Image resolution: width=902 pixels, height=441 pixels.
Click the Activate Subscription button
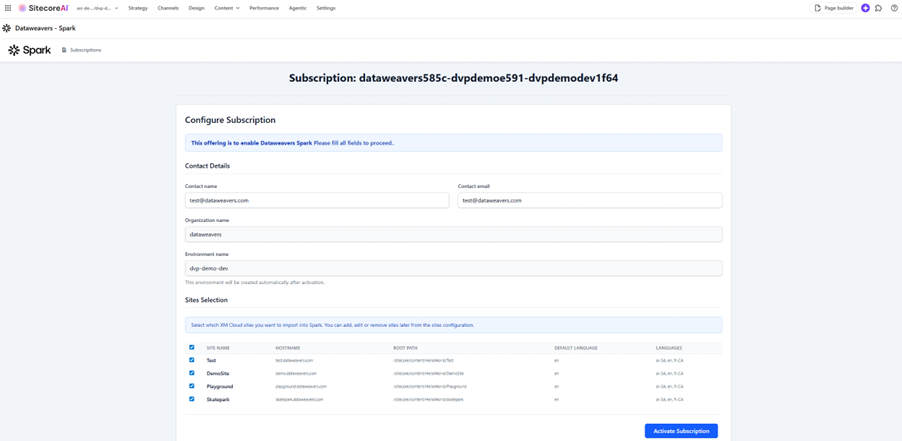680,431
